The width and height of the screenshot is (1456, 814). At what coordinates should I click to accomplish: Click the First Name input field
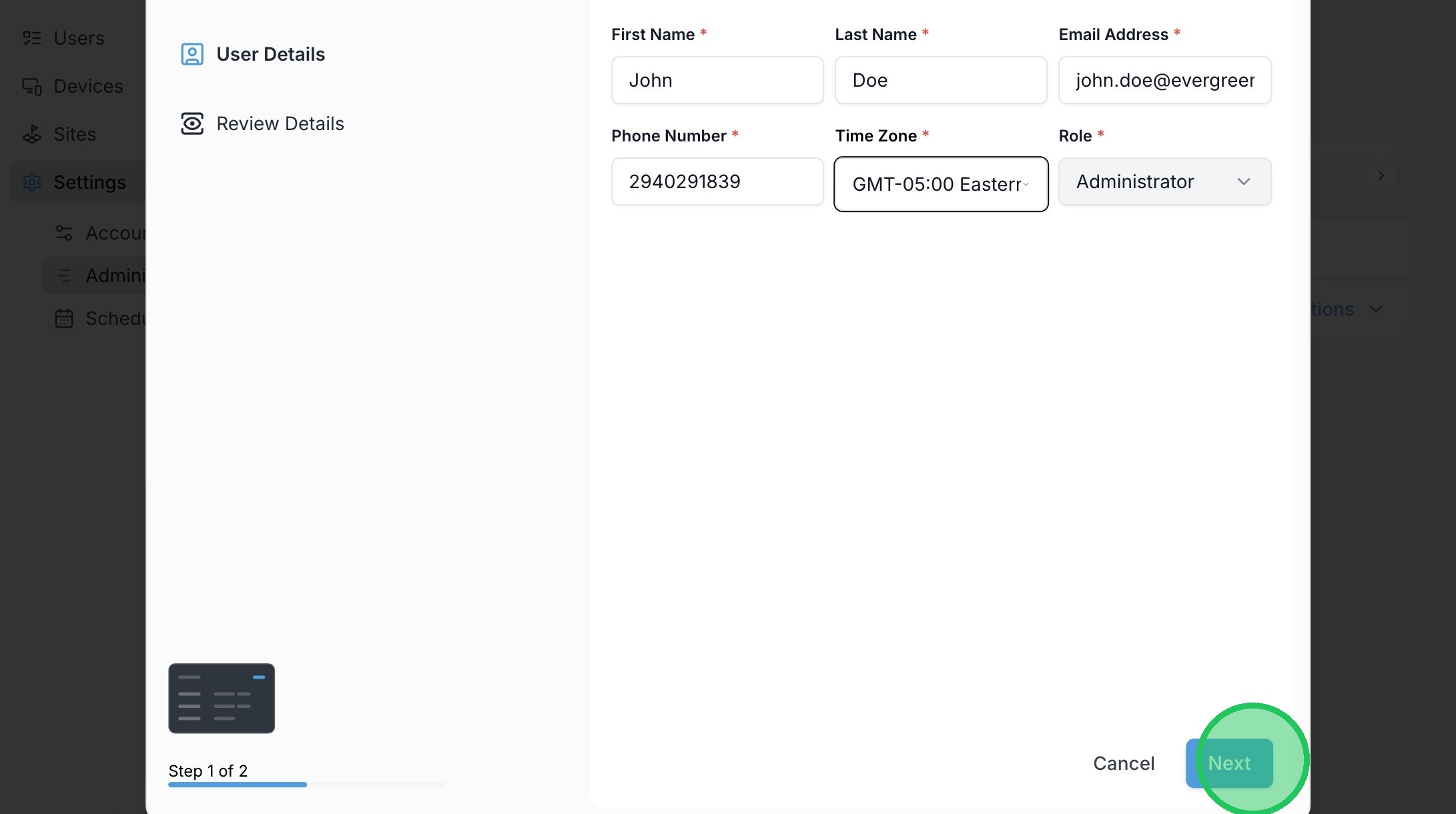[717, 80]
